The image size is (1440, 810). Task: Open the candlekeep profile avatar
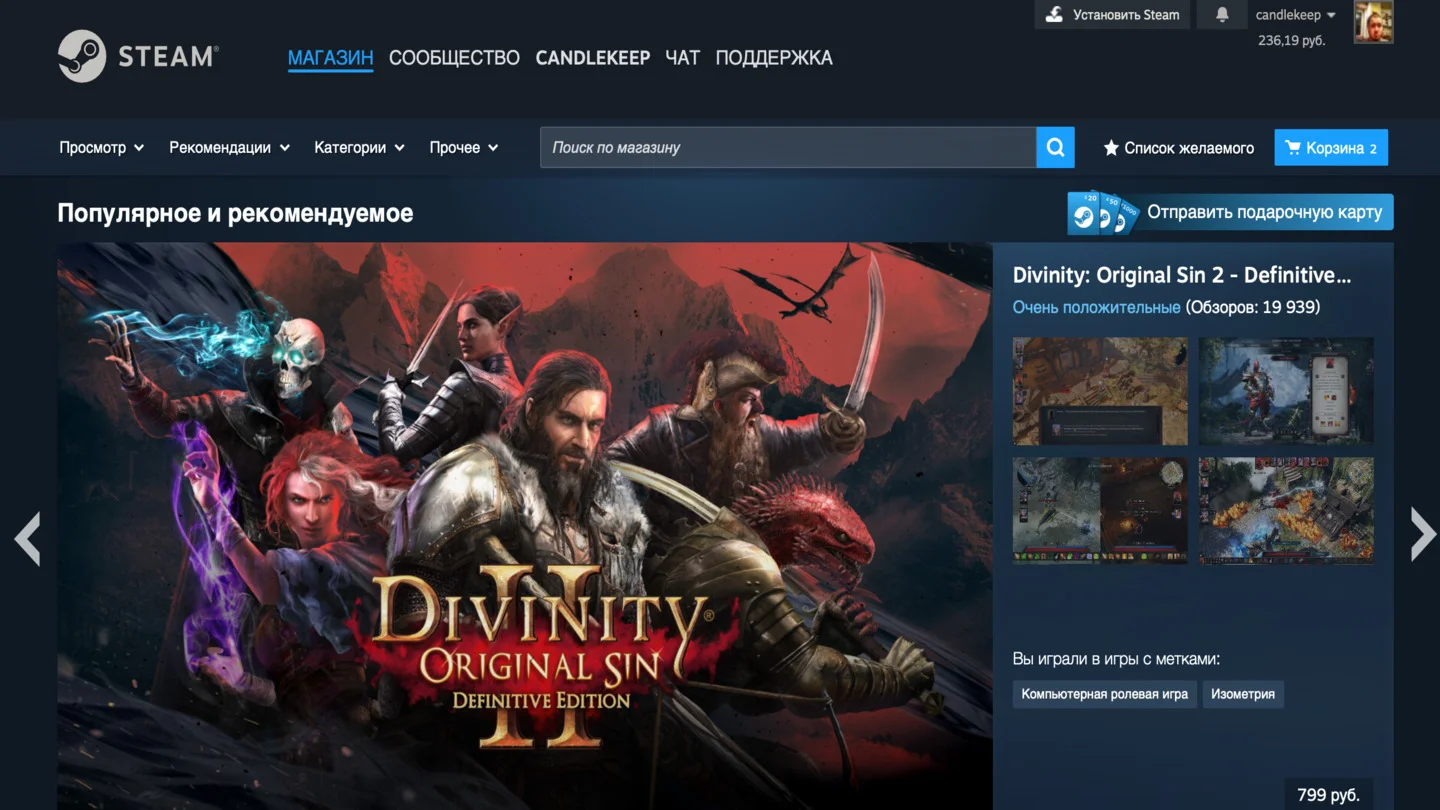point(1373,22)
